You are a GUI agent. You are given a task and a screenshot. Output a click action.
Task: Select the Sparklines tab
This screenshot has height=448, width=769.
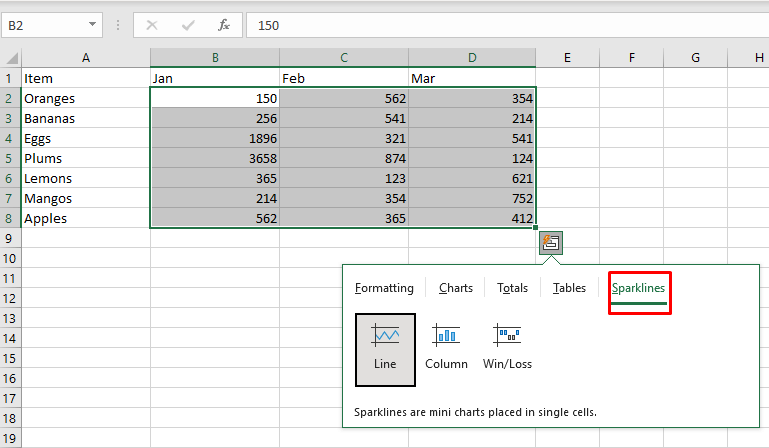[x=639, y=288]
